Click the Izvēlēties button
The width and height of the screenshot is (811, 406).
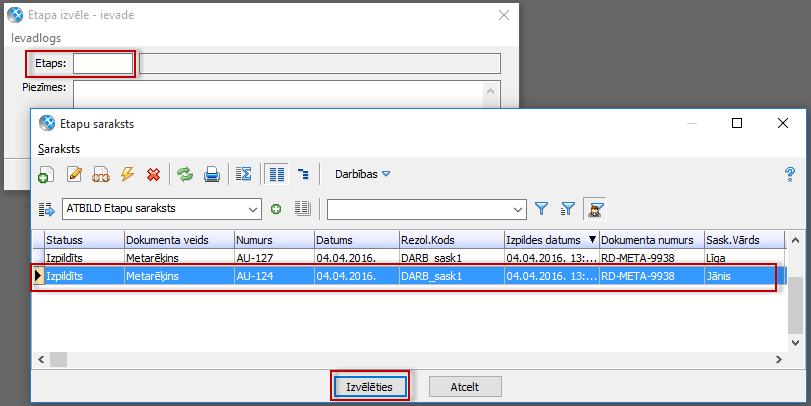pos(370,386)
